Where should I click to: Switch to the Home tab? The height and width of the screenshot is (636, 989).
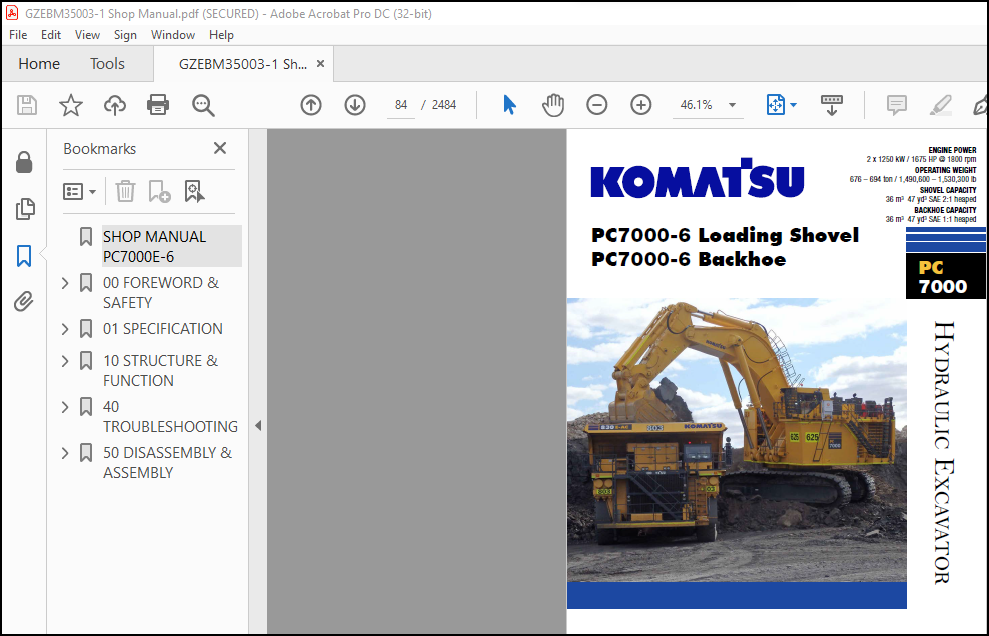(39, 64)
